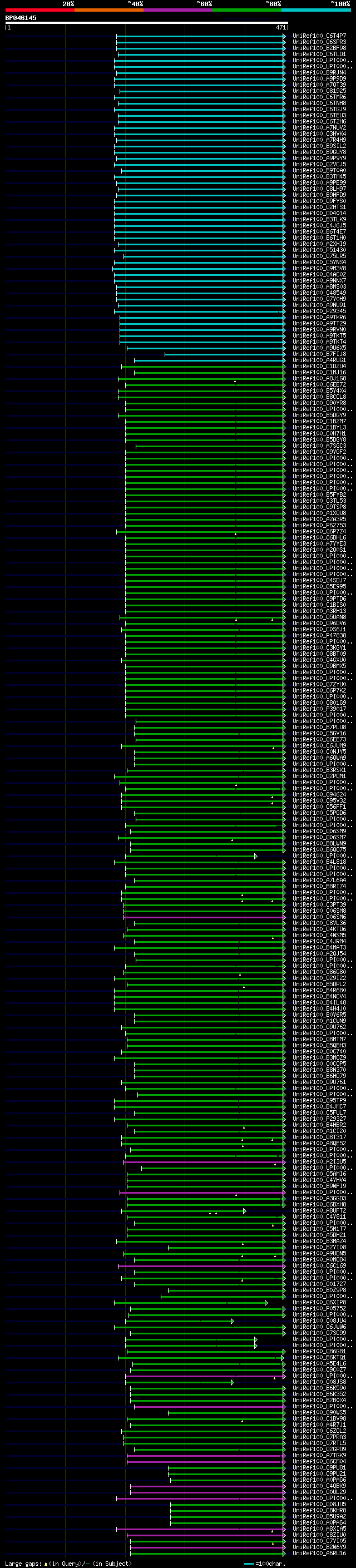Click the cyan ~100% identity legend bar
The width and height of the screenshot is (356, 1568).
click(x=317, y=10)
